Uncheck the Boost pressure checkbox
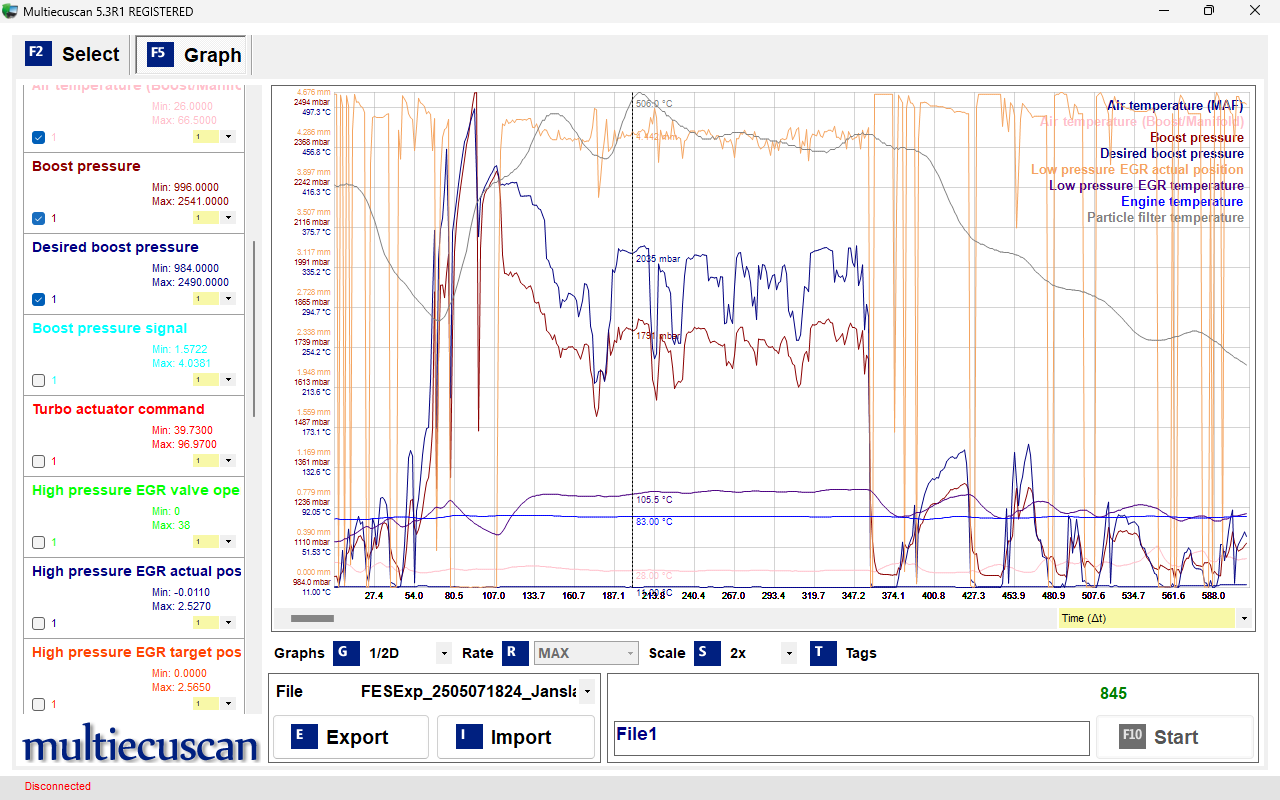The height and width of the screenshot is (800, 1280). point(38,218)
